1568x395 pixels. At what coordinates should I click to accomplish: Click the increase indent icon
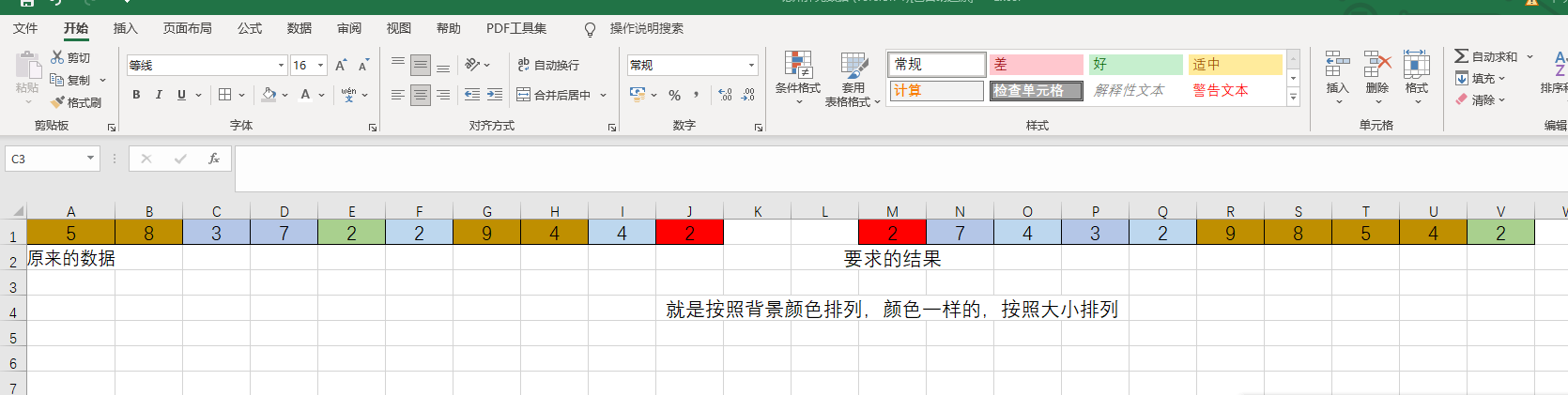click(495, 95)
